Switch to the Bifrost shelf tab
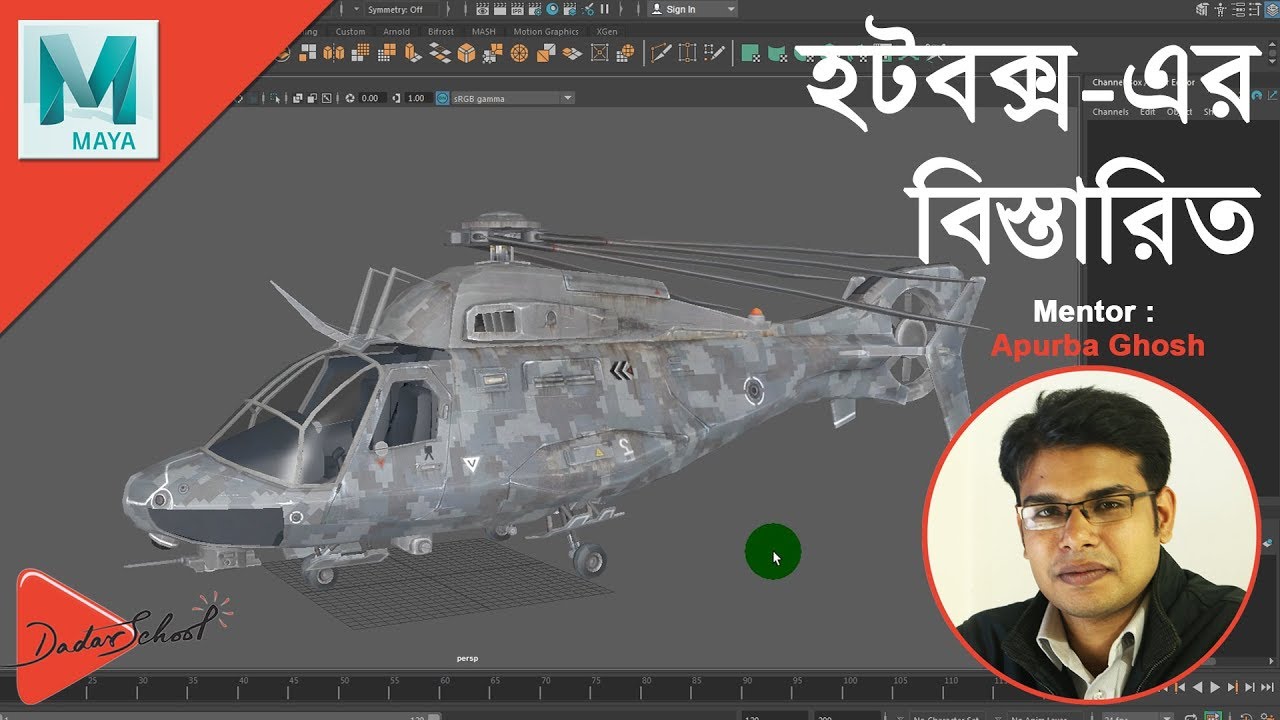 point(441,31)
